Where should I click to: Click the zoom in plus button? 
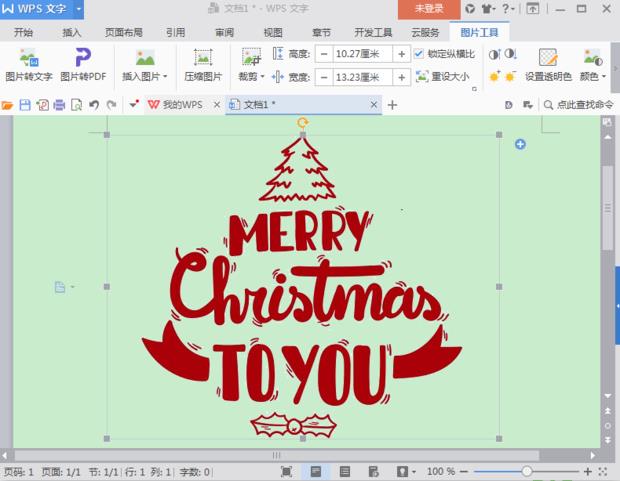[588, 471]
